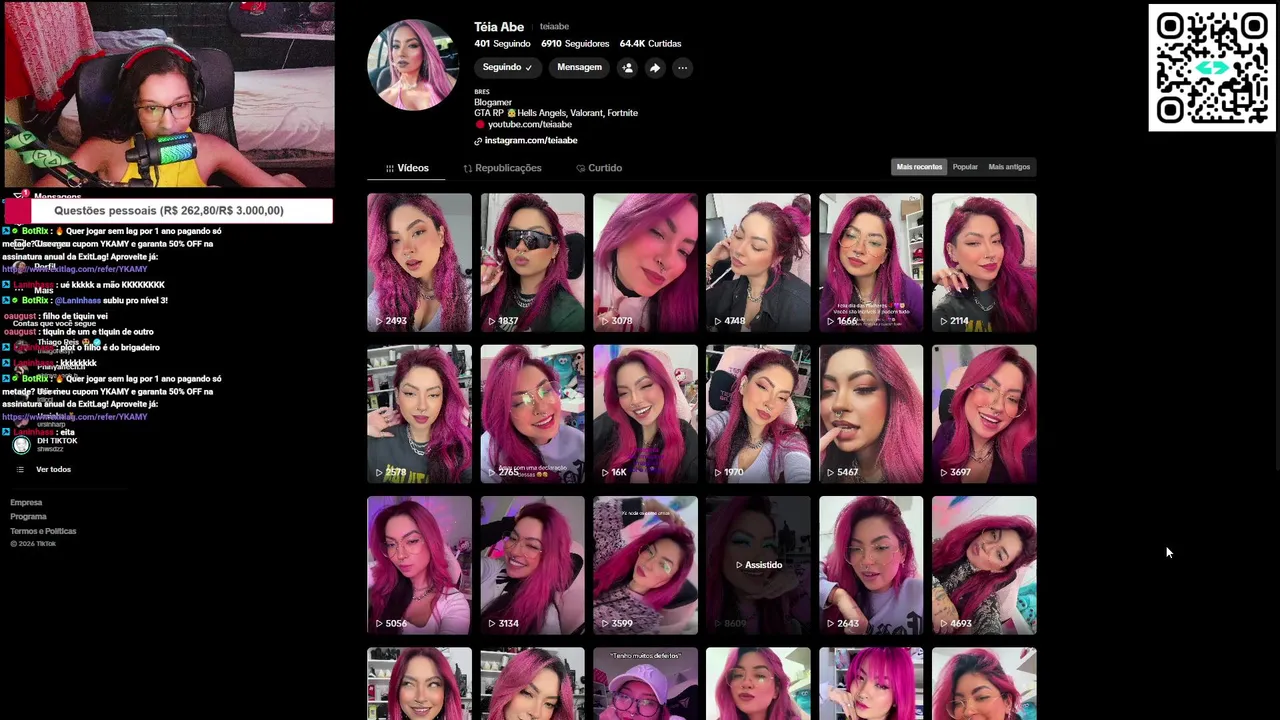This screenshot has width=1280, height=720.
Task: Click the Programa footer link
Action: [x=28, y=517]
